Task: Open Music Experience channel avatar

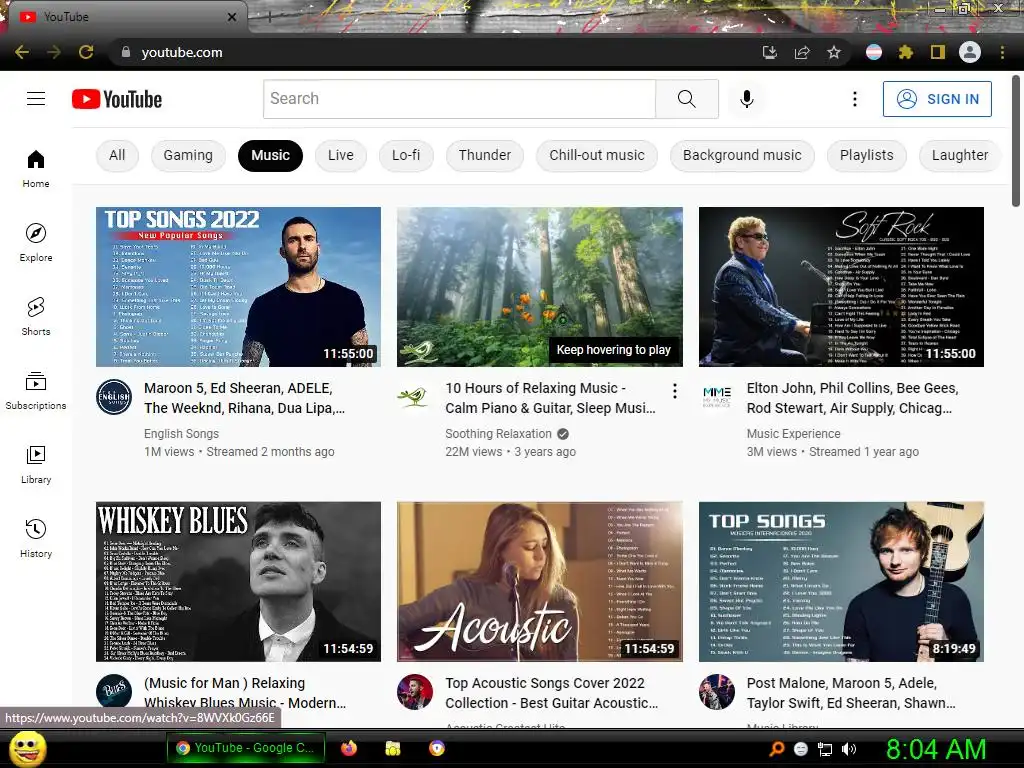Action: click(716, 396)
